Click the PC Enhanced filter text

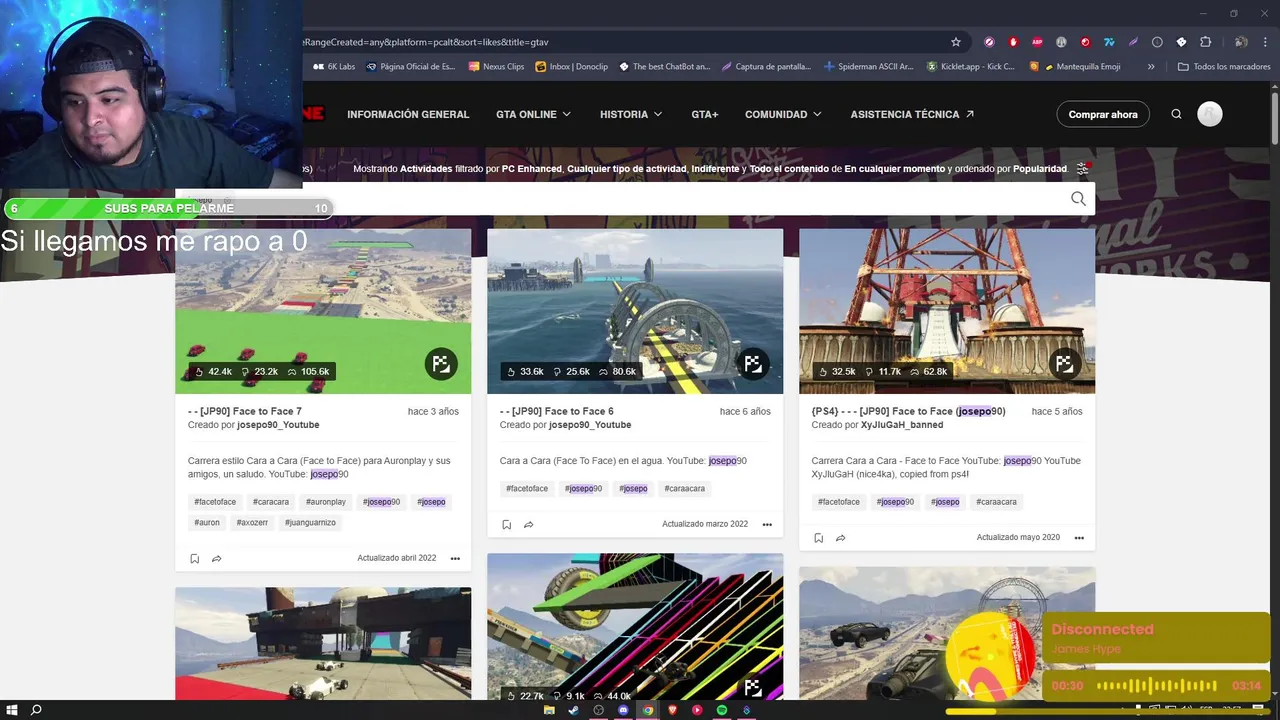[532, 169]
